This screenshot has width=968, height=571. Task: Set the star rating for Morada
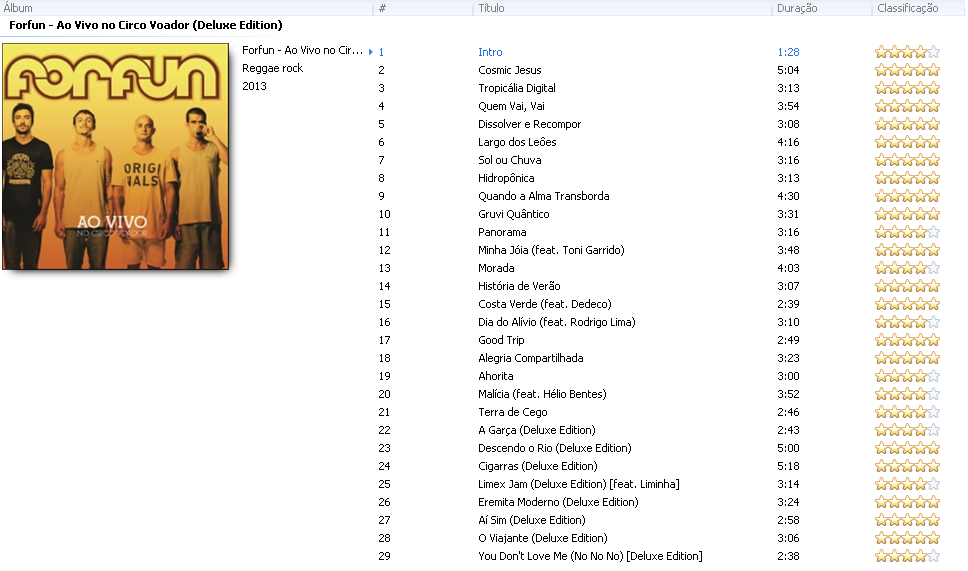(908, 268)
